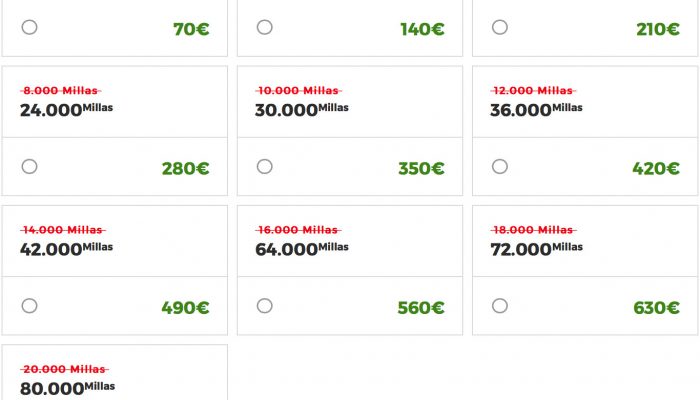Image resolution: width=700 pixels, height=400 pixels.
Task: Click the 42.000 Millas package card
Action: tap(115, 270)
